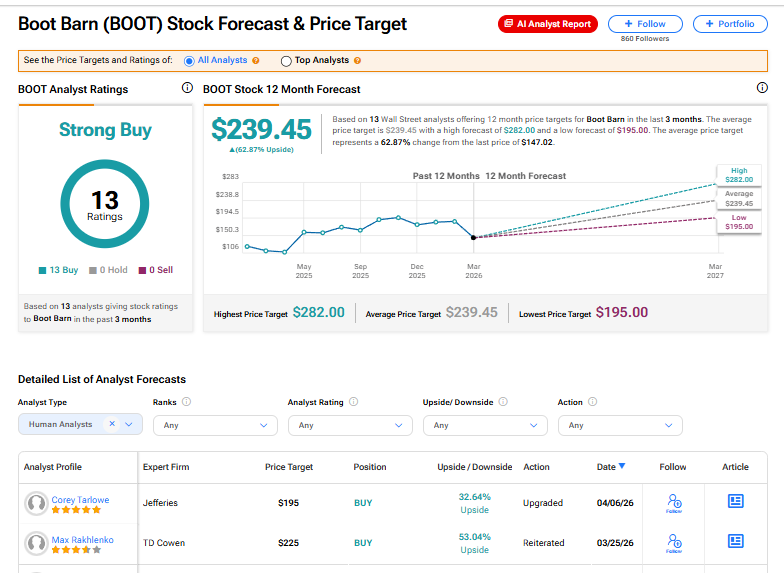This screenshot has height=573, width=784.
Task: Click info icon next to BOOT Analyst Ratings
Action: pos(187,89)
